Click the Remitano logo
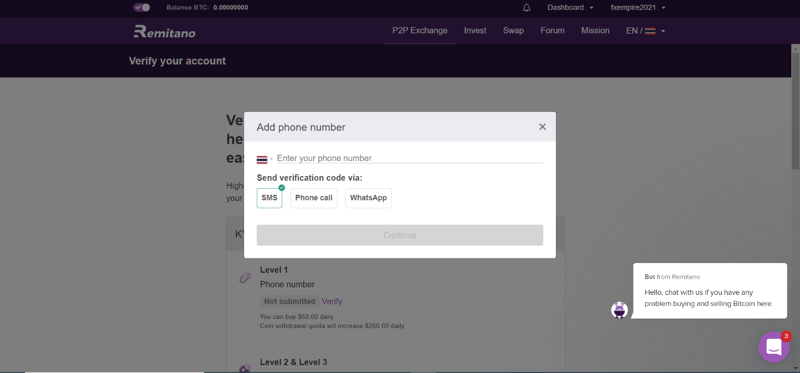The width and height of the screenshot is (800, 373). [x=164, y=32]
